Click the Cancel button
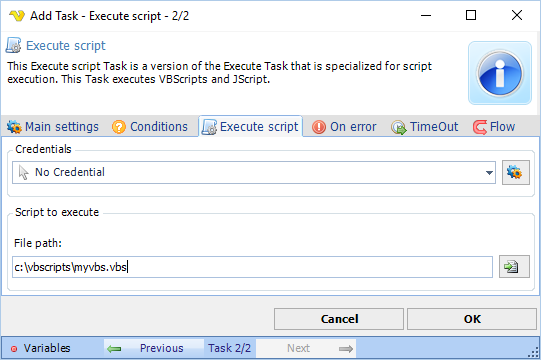Screen dimensions: 541x360 point(339,319)
